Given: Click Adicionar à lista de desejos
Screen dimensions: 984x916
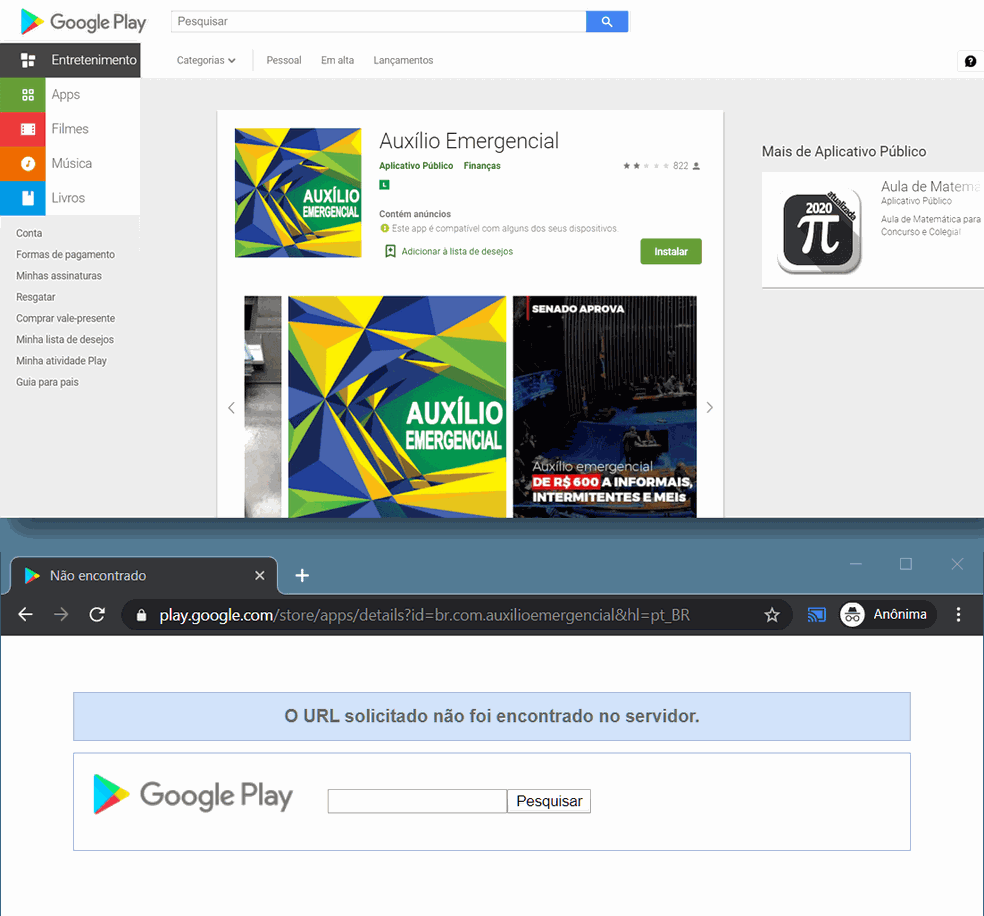Looking at the screenshot, I should 457,252.
